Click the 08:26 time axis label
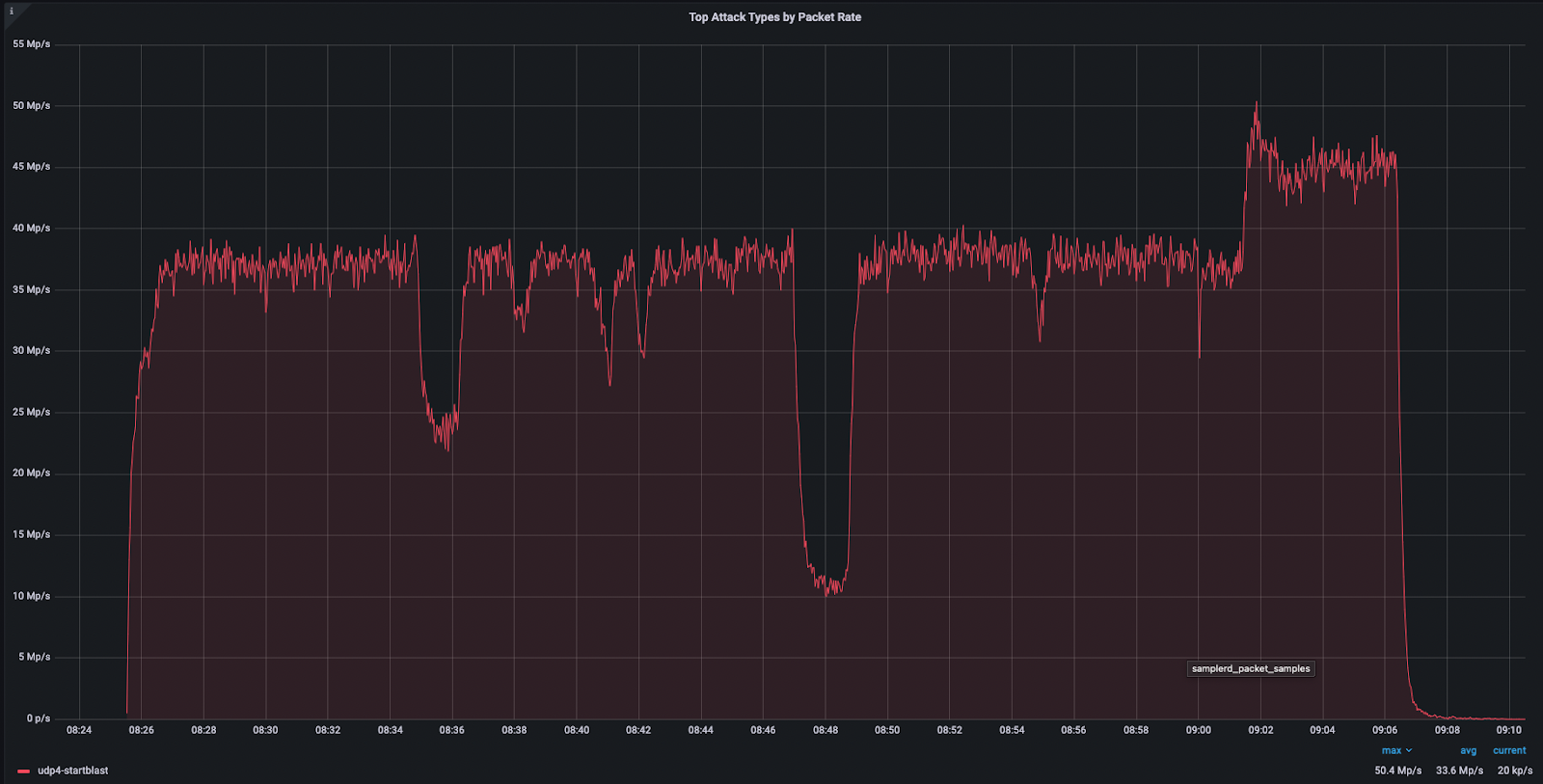The height and width of the screenshot is (784, 1543). click(141, 730)
